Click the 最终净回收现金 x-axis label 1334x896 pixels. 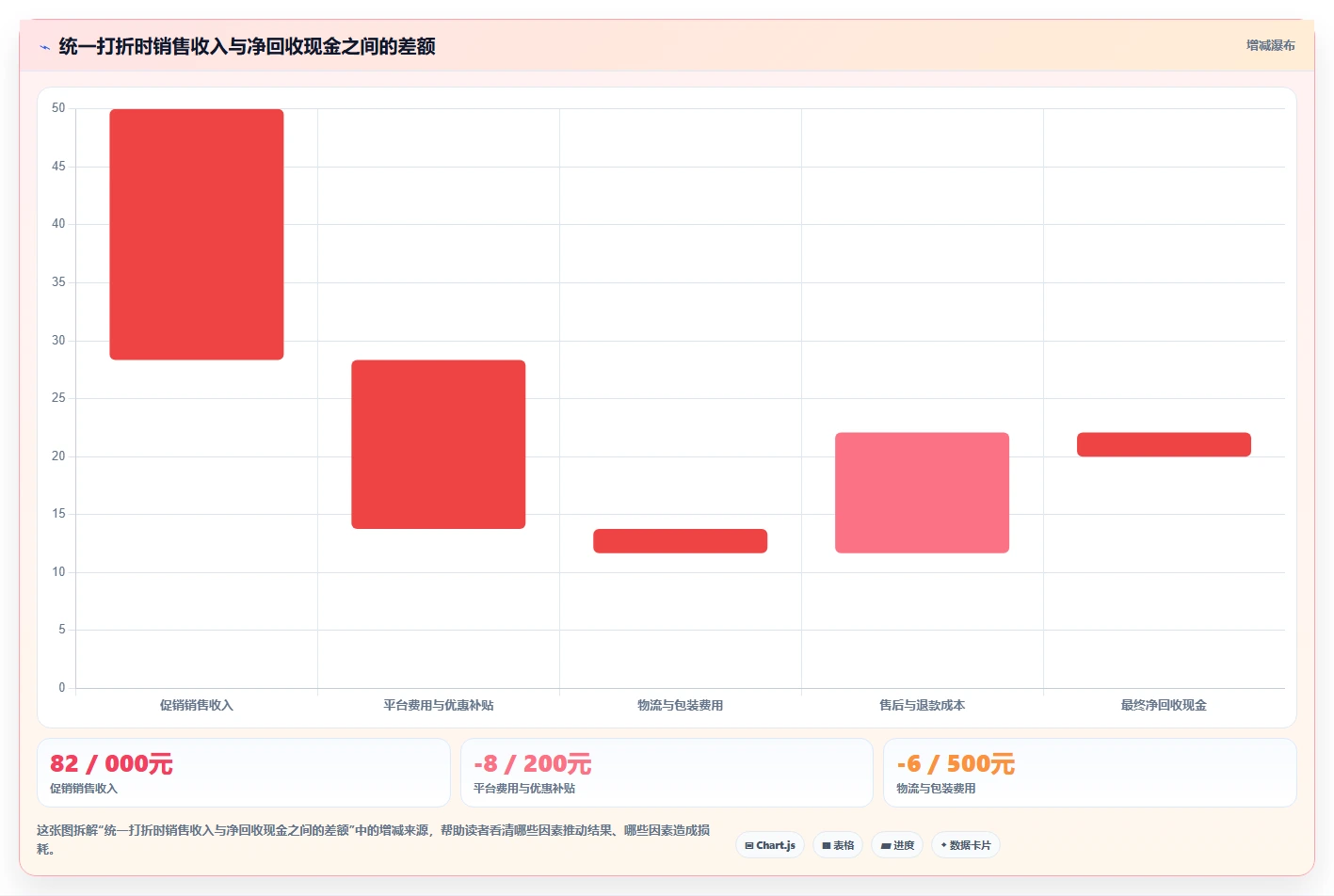click(x=1165, y=705)
